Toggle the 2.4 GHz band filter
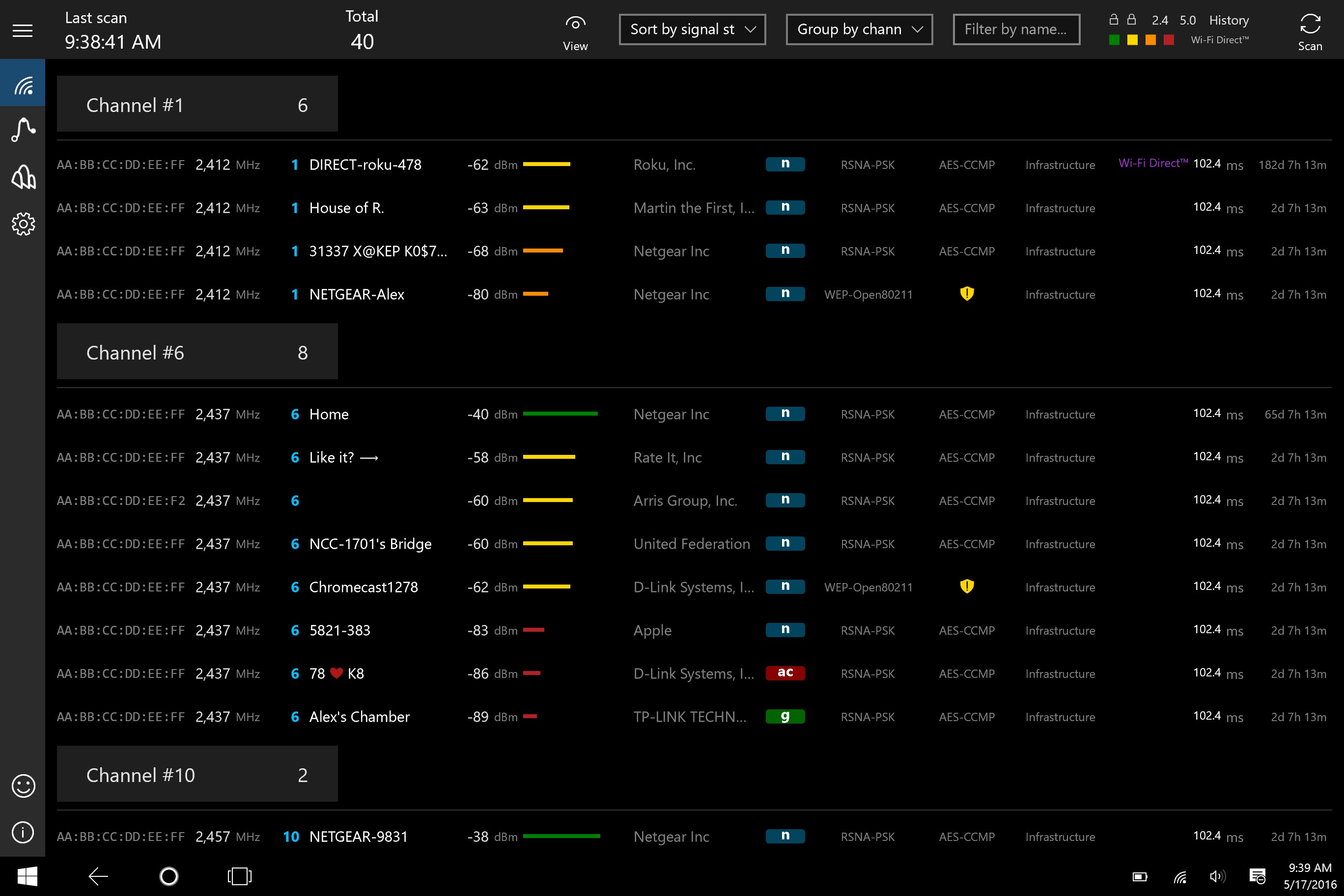 pyautogui.click(x=1159, y=20)
